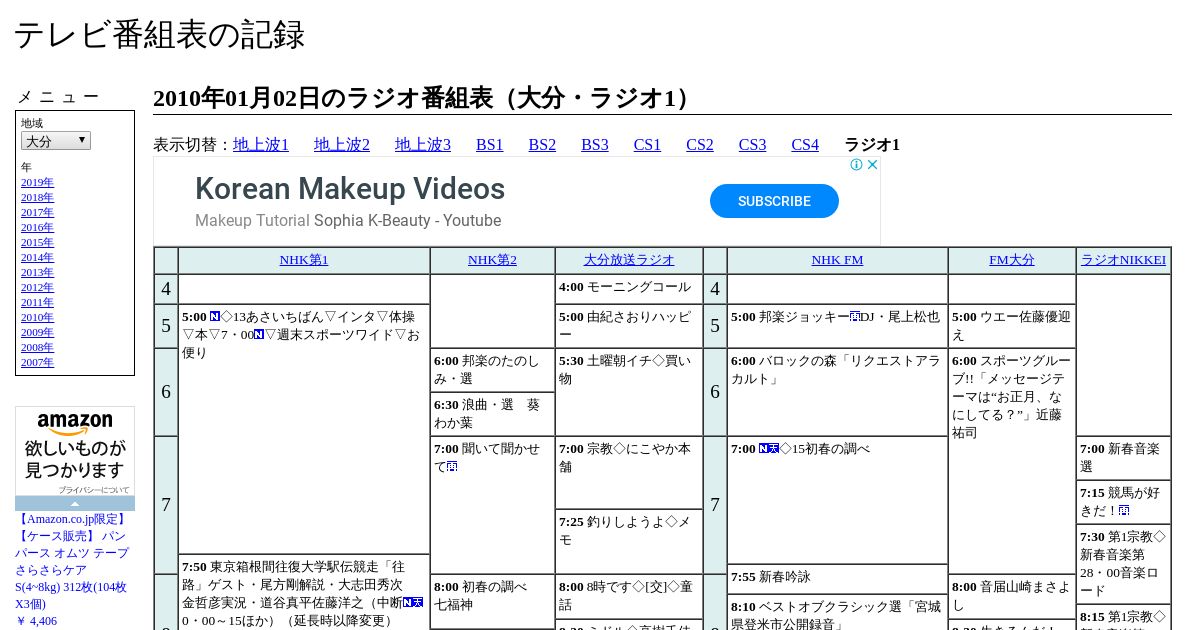Select the 6:00 邦楽のたのしみ・選 program
1200x630 pixels.
(x=492, y=370)
